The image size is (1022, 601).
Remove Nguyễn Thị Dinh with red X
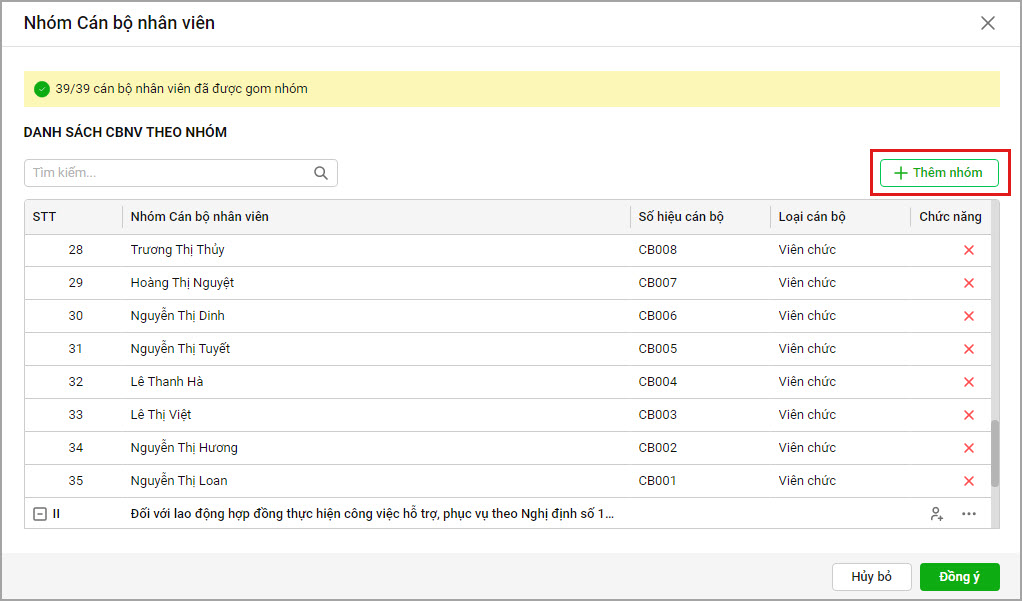pos(968,316)
